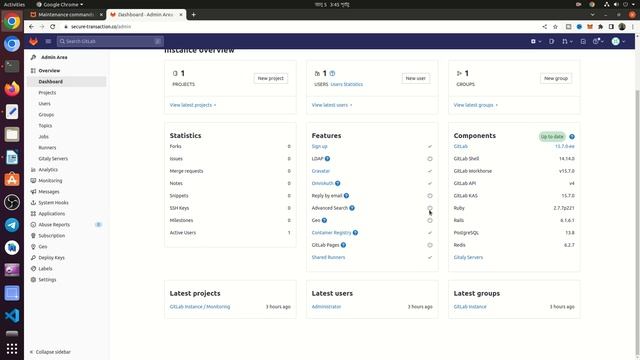Click the GitLab Pages help icon

[x=343, y=245]
